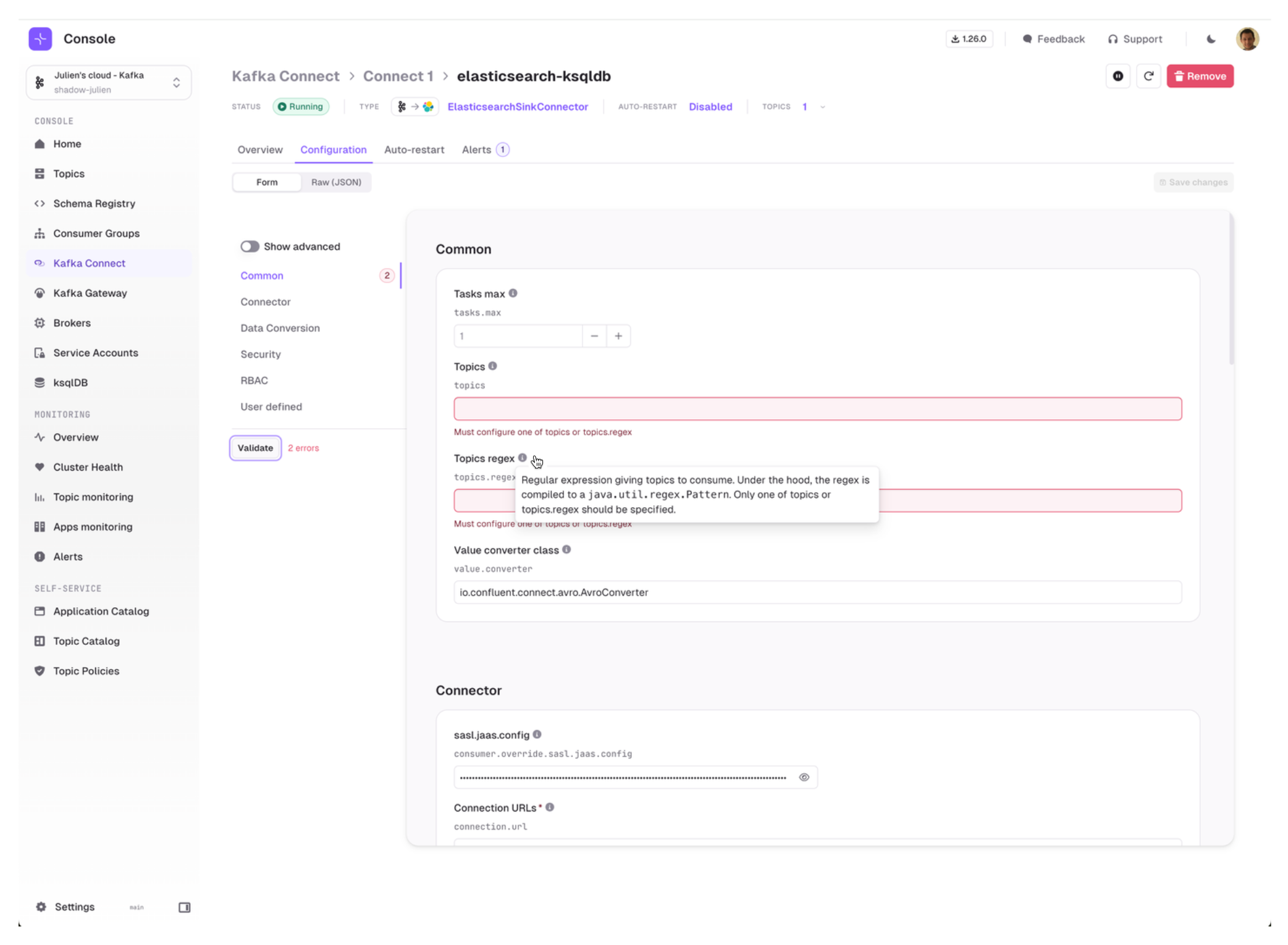Enable the Show advanced toggle
This screenshot has height=945, width=1288.
250,246
